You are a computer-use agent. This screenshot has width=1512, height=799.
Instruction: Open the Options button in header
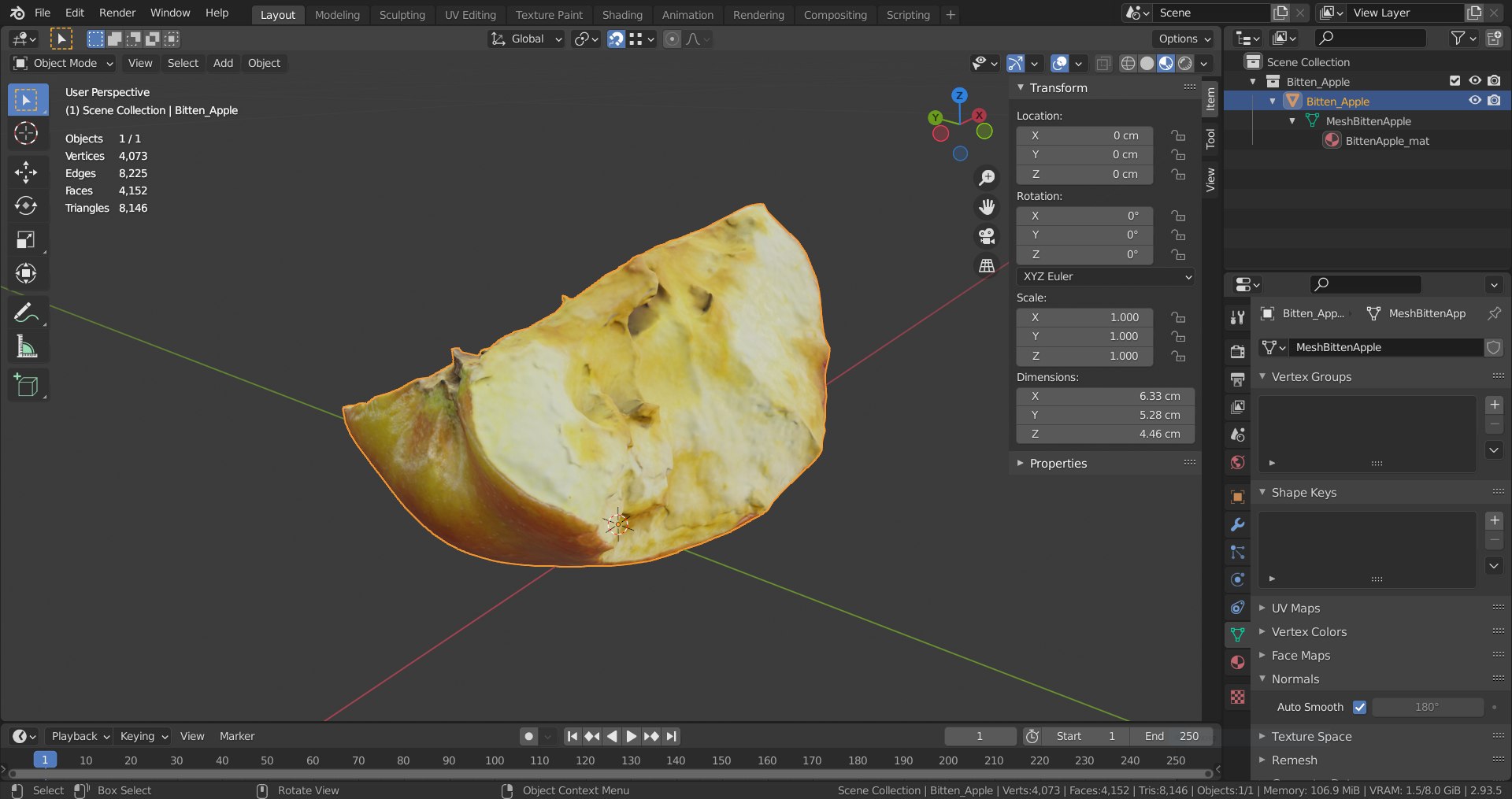point(1184,39)
